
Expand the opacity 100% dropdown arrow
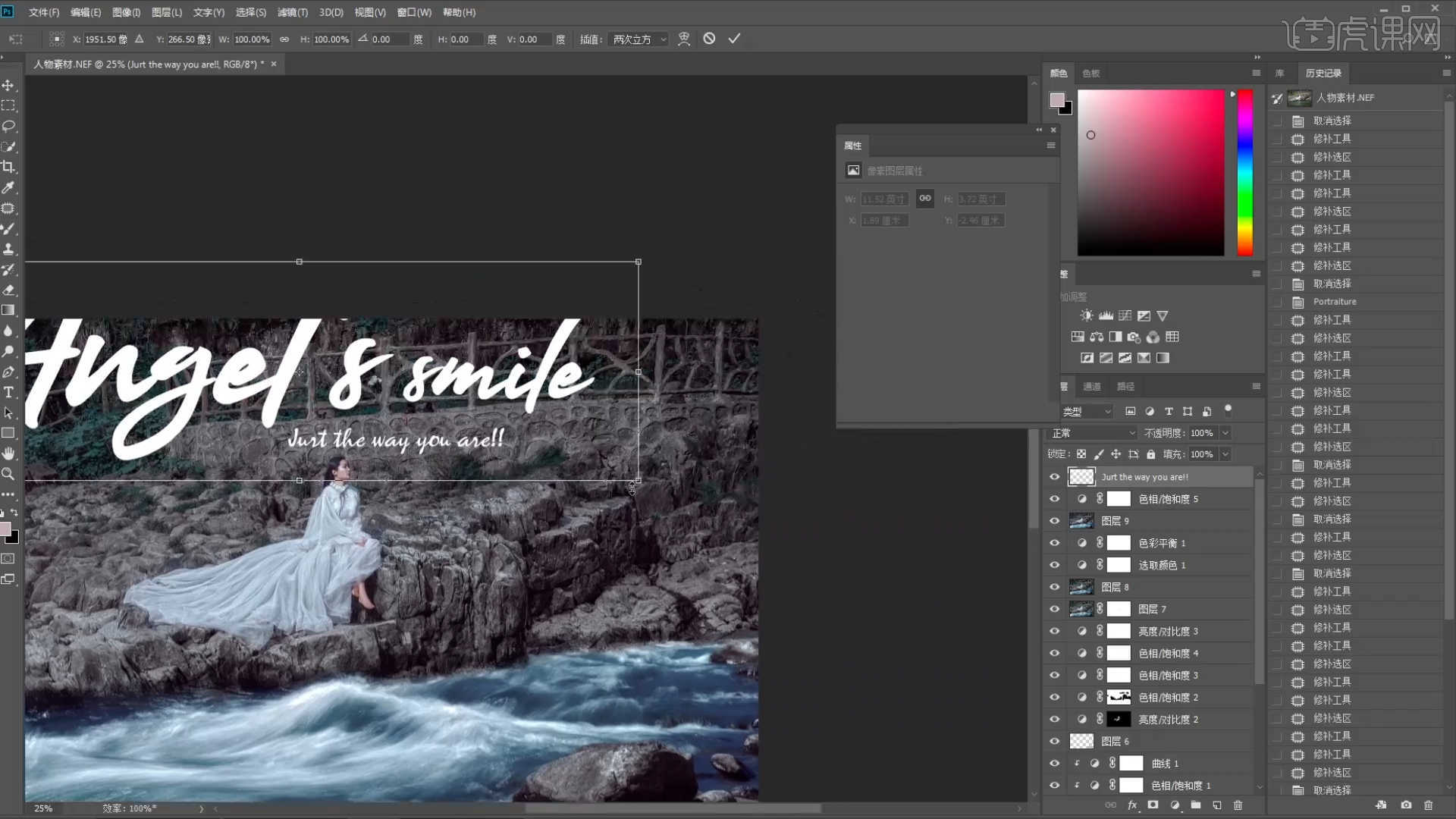[x=1225, y=433]
